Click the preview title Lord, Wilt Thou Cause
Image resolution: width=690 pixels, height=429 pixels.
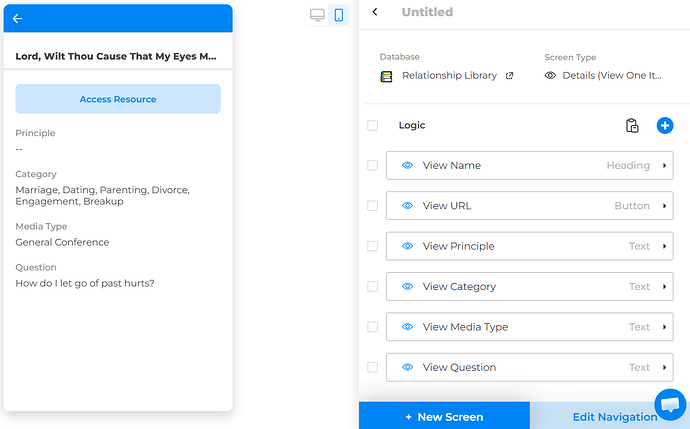click(116, 56)
